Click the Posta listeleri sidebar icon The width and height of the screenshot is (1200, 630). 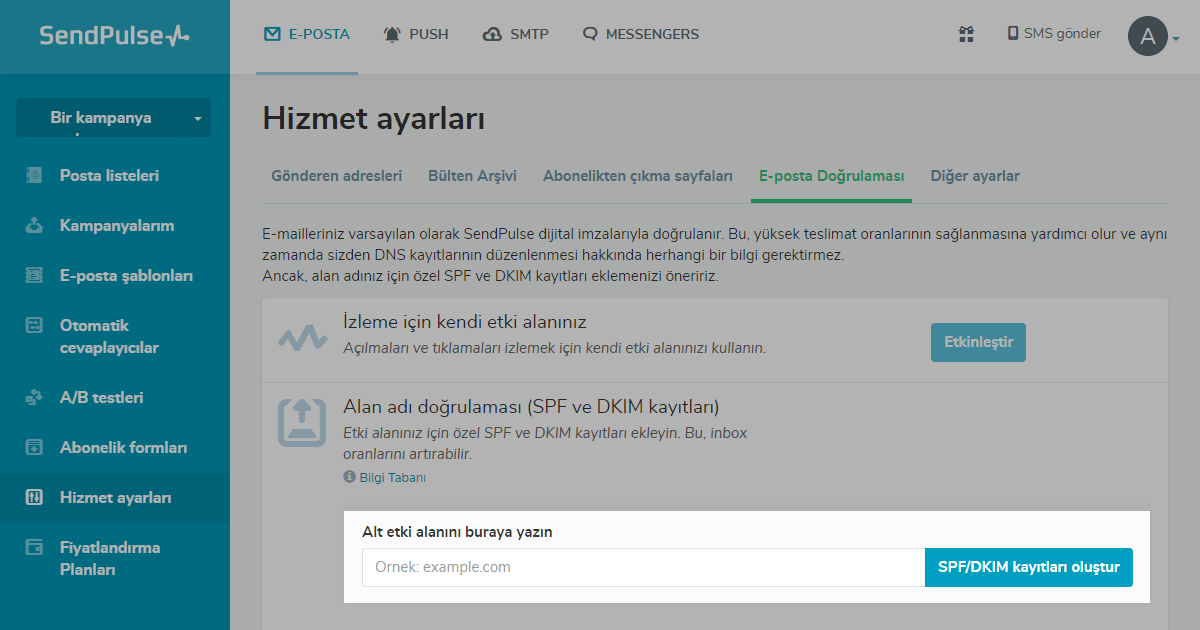tap(34, 176)
